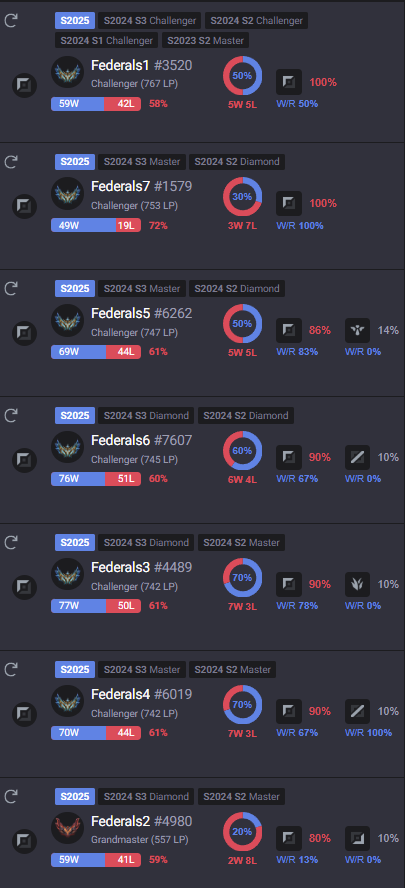Click Federals5's Challenger rank emblem

pyautogui.click(x=67, y=321)
